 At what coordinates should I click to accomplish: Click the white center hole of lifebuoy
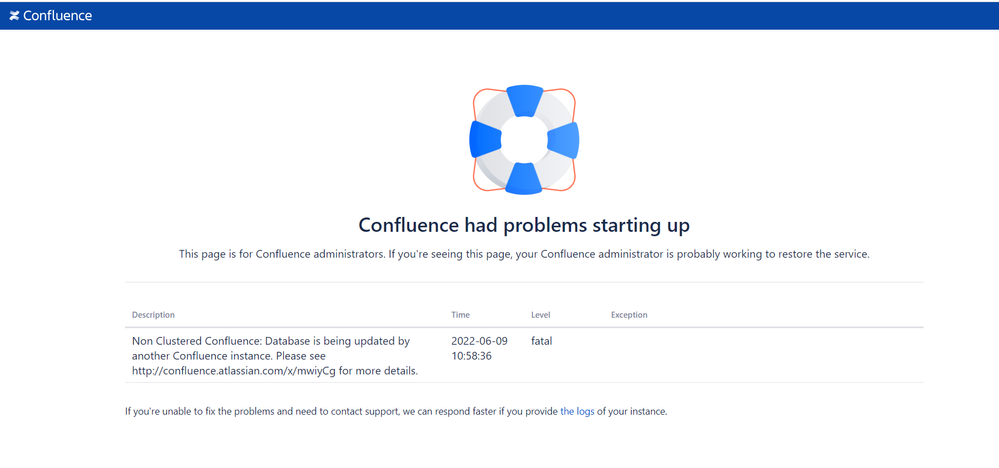(524, 139)
